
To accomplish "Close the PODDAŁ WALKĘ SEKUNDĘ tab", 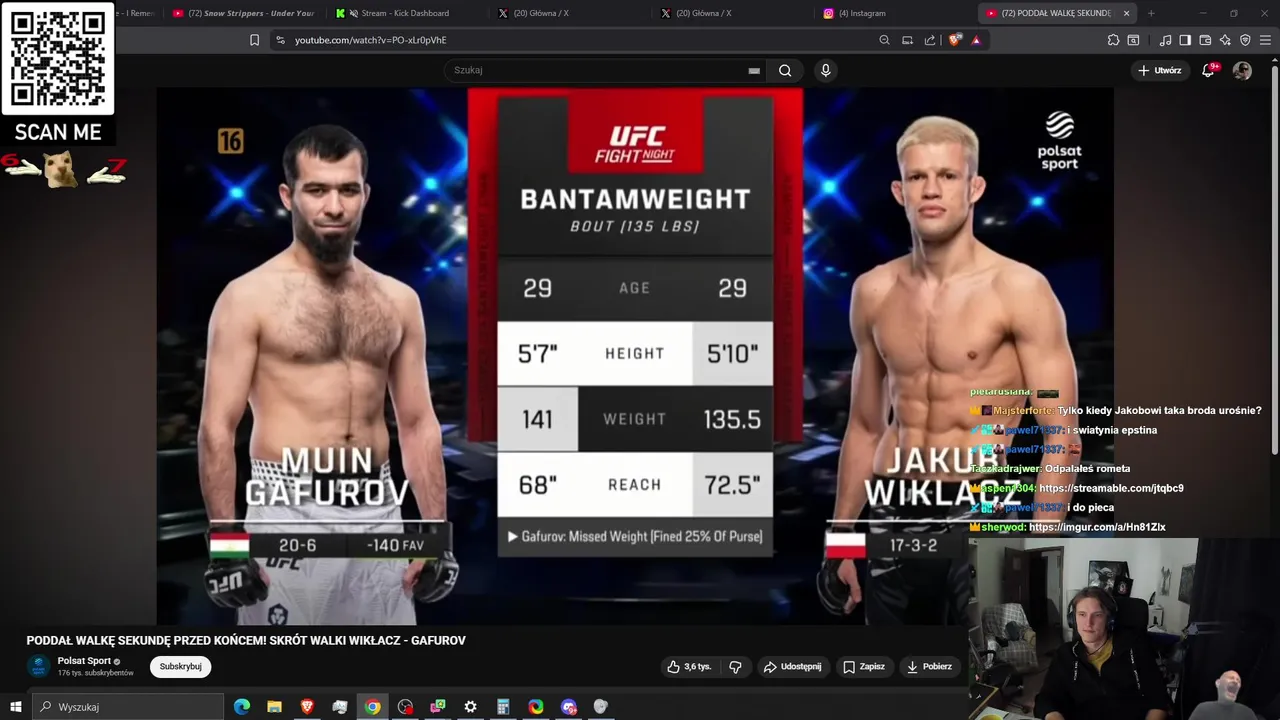I will click(x=1127, y=13).
